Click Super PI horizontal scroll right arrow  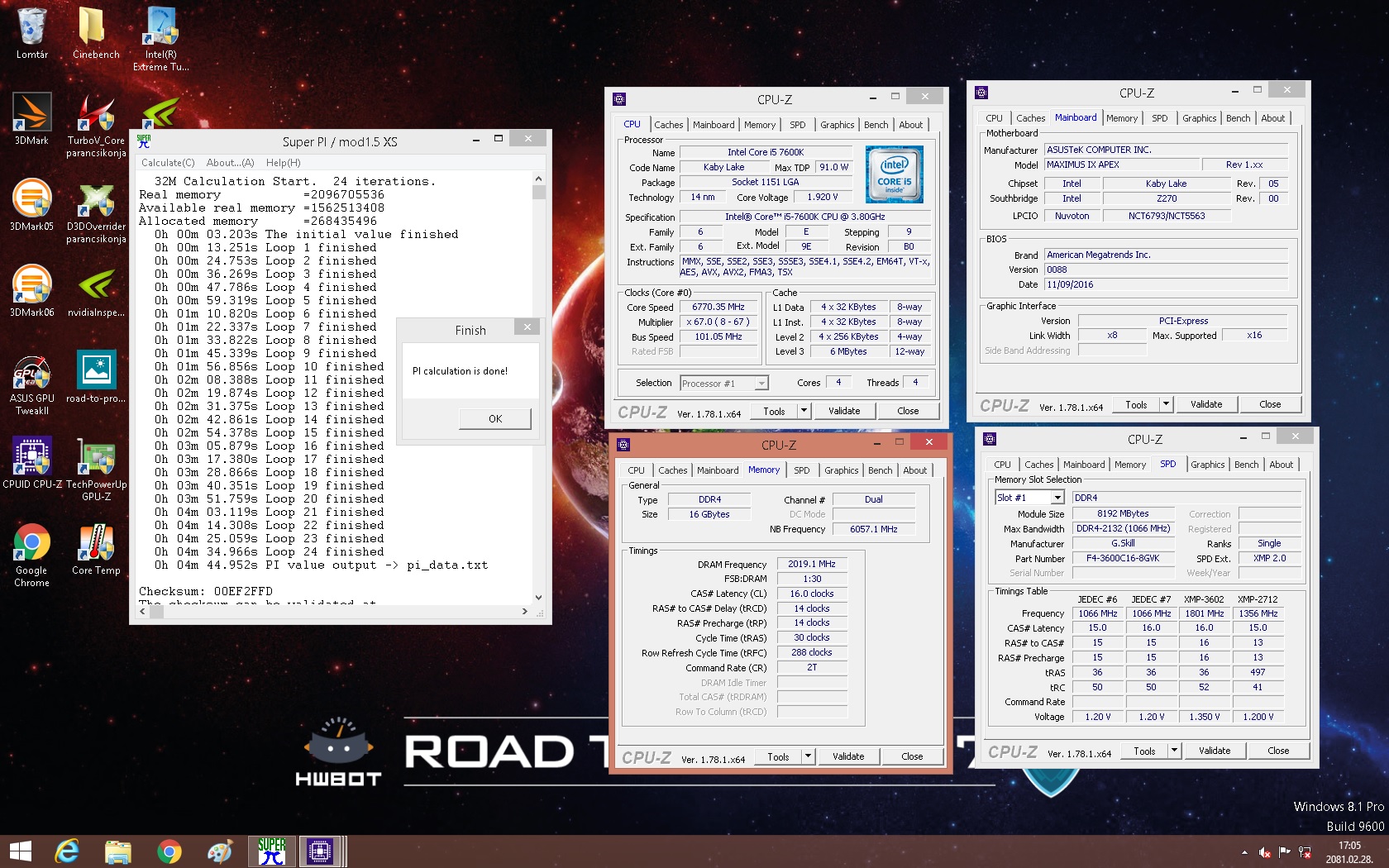point(524,612)
